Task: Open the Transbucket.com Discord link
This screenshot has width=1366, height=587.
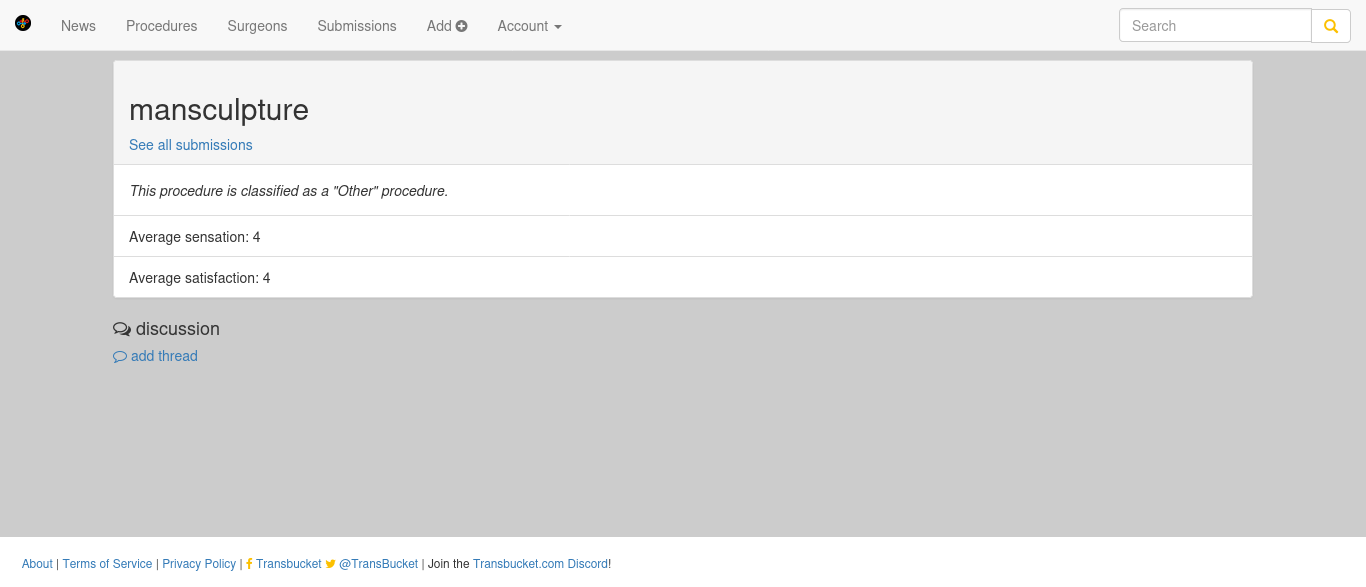Action: coord(540,564)
